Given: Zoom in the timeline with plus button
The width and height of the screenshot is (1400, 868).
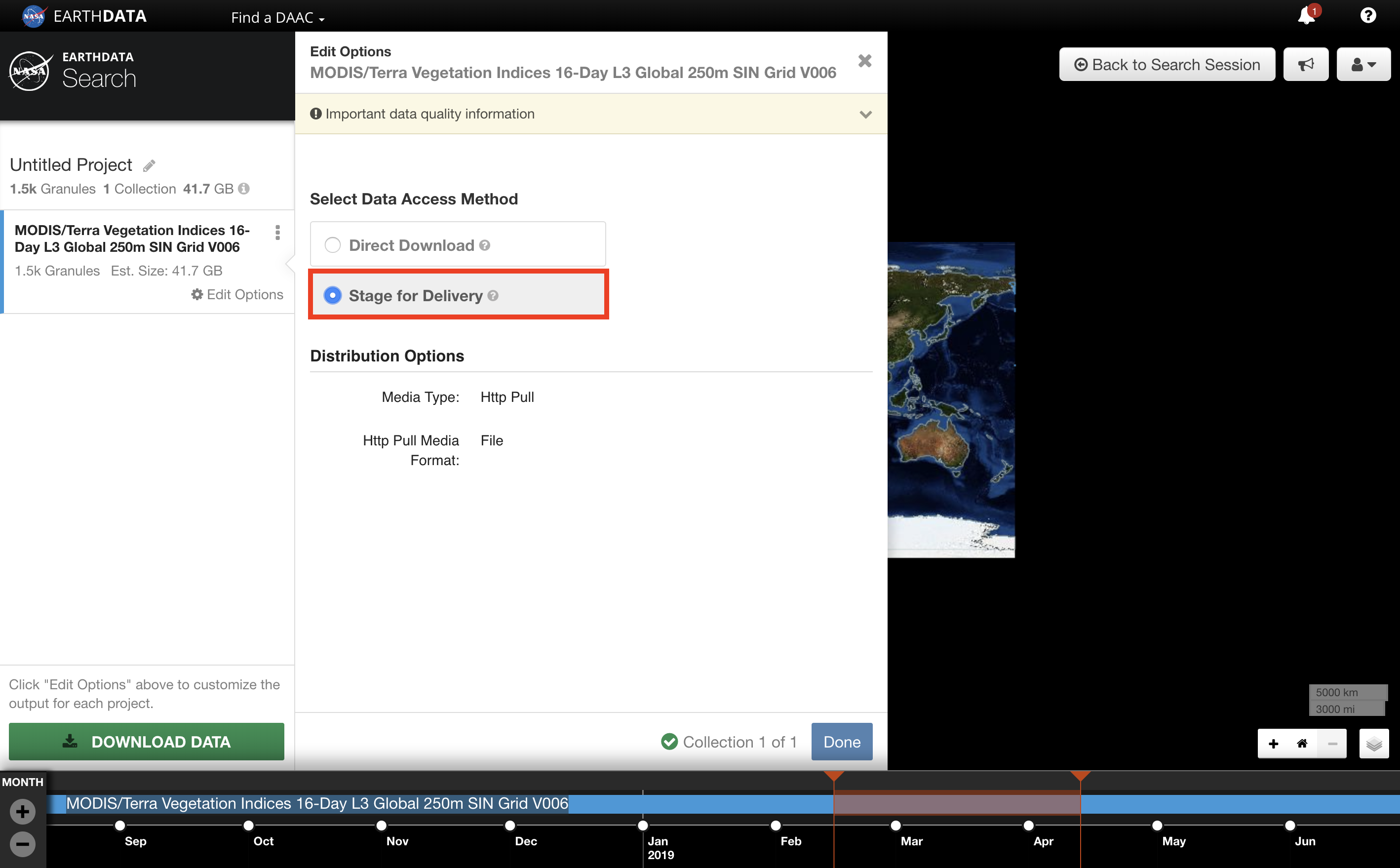Looking at the screenshot, I should (22, 812).
